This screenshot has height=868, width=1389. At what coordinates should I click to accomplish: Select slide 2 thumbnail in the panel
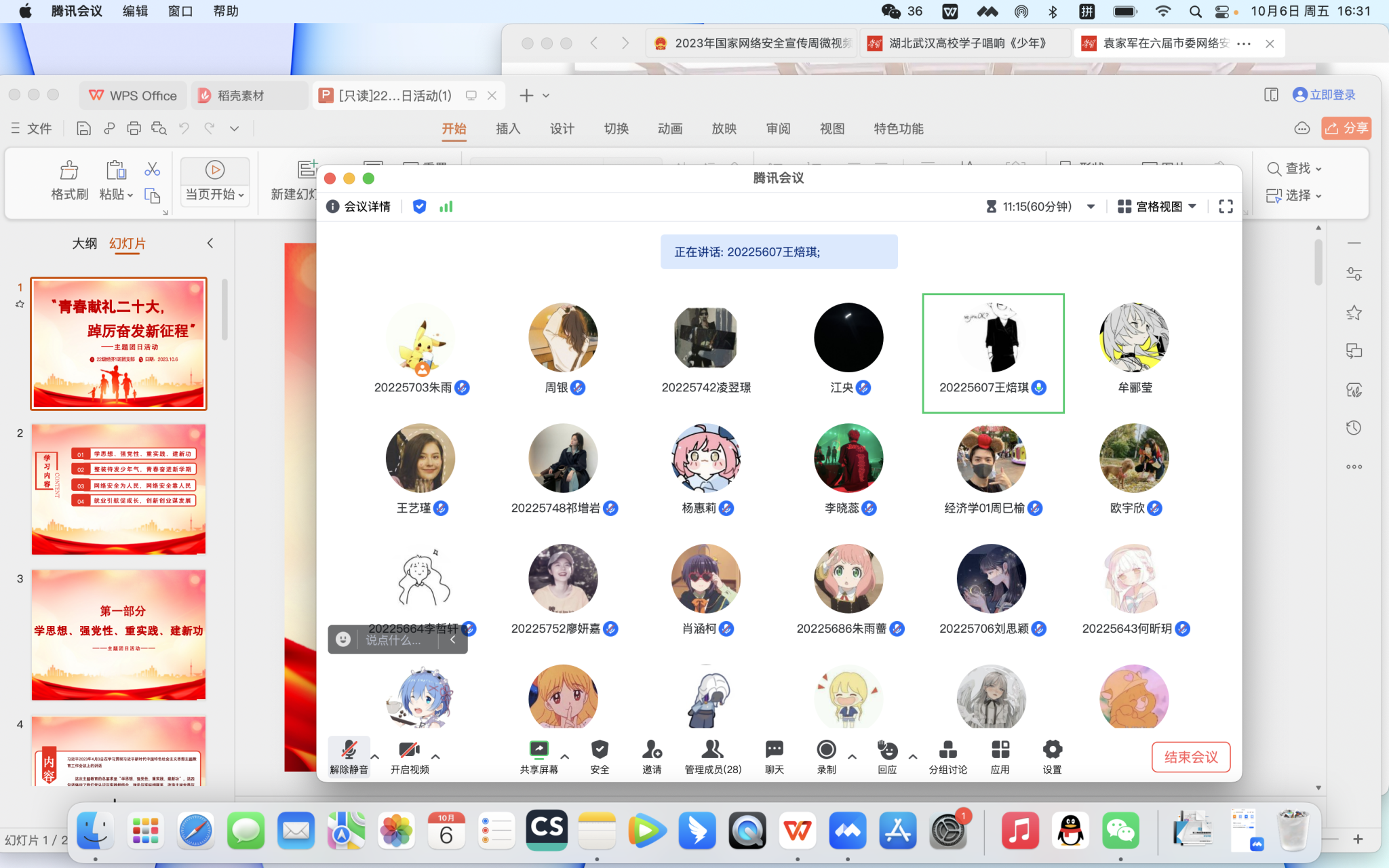point(119,490)
